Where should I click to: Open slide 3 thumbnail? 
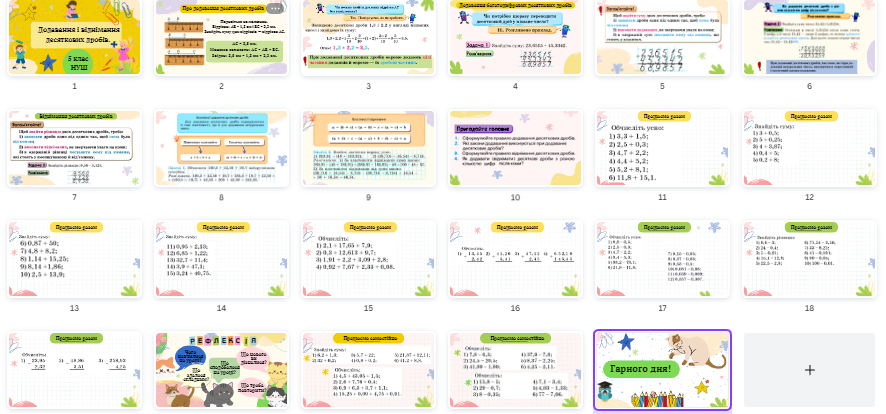pos(368,37)
